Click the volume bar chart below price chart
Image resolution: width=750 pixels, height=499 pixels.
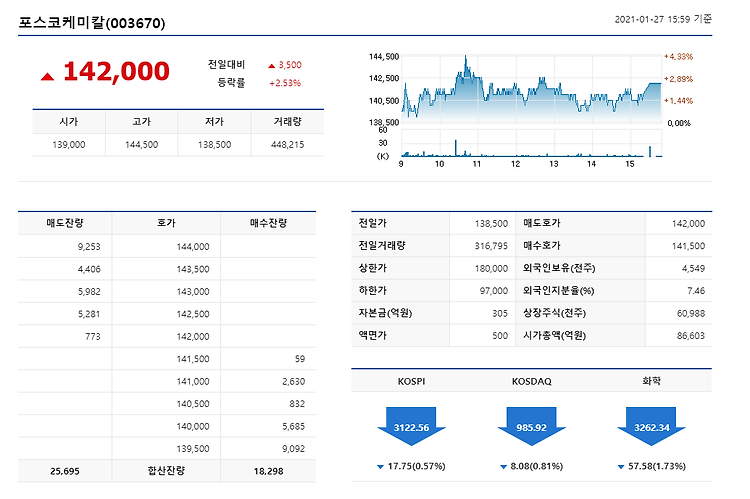[531, 143]
